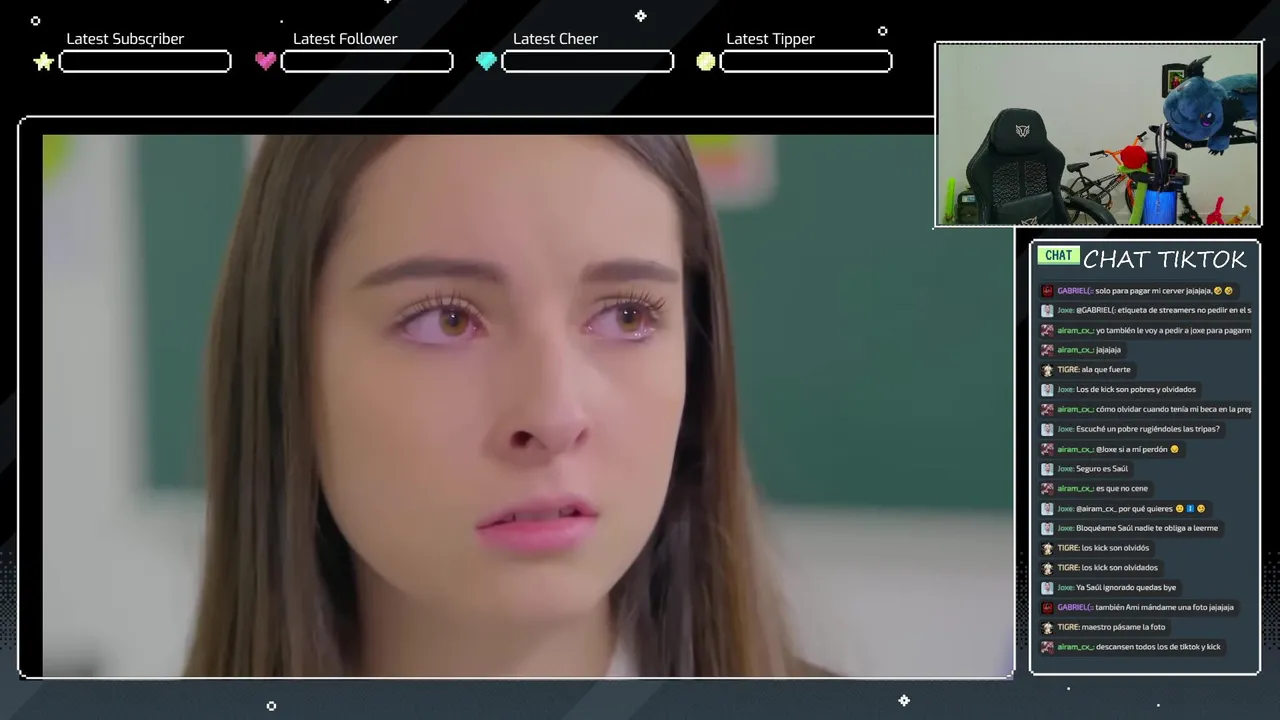Screen dimensions: 1280x720
Task: Click the yellow star icon beside Latest Subscriber
Action: click(43, 62)
